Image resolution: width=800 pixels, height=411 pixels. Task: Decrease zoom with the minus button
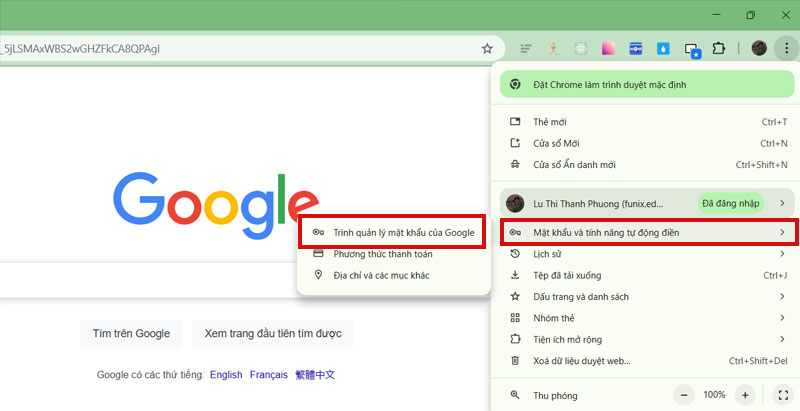[x=683, y=395]
